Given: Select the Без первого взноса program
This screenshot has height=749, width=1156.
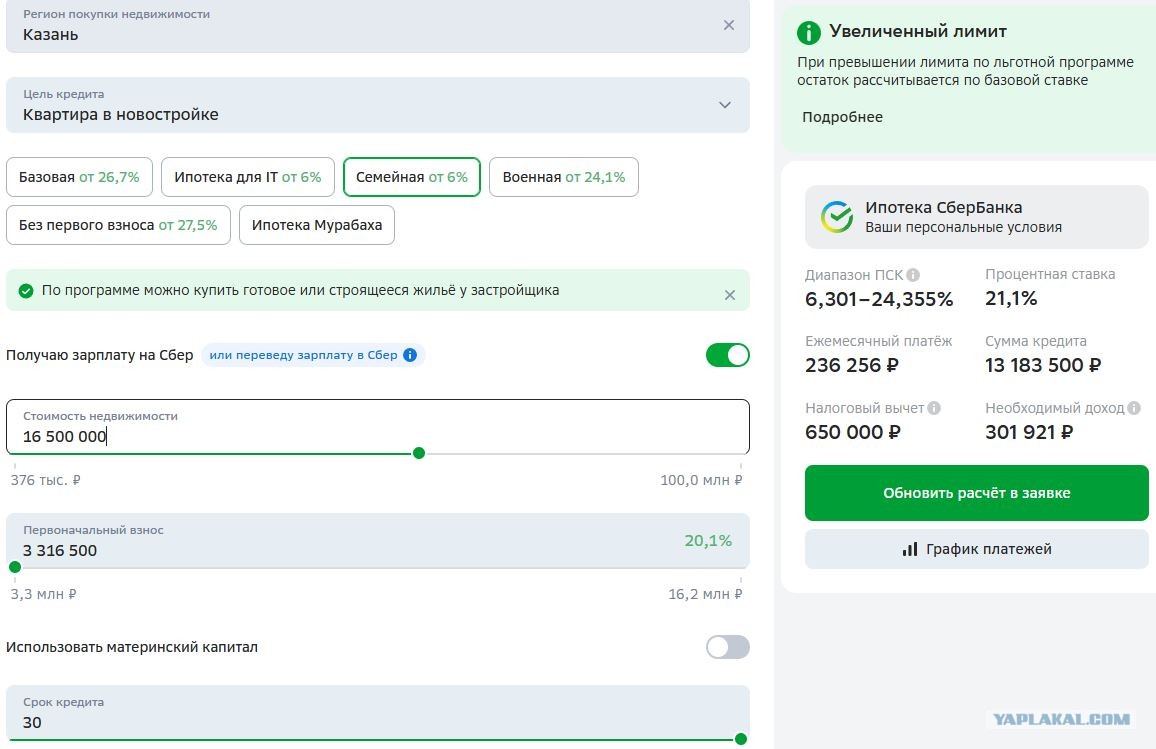Looking at the screenshot, I should 118,225.
